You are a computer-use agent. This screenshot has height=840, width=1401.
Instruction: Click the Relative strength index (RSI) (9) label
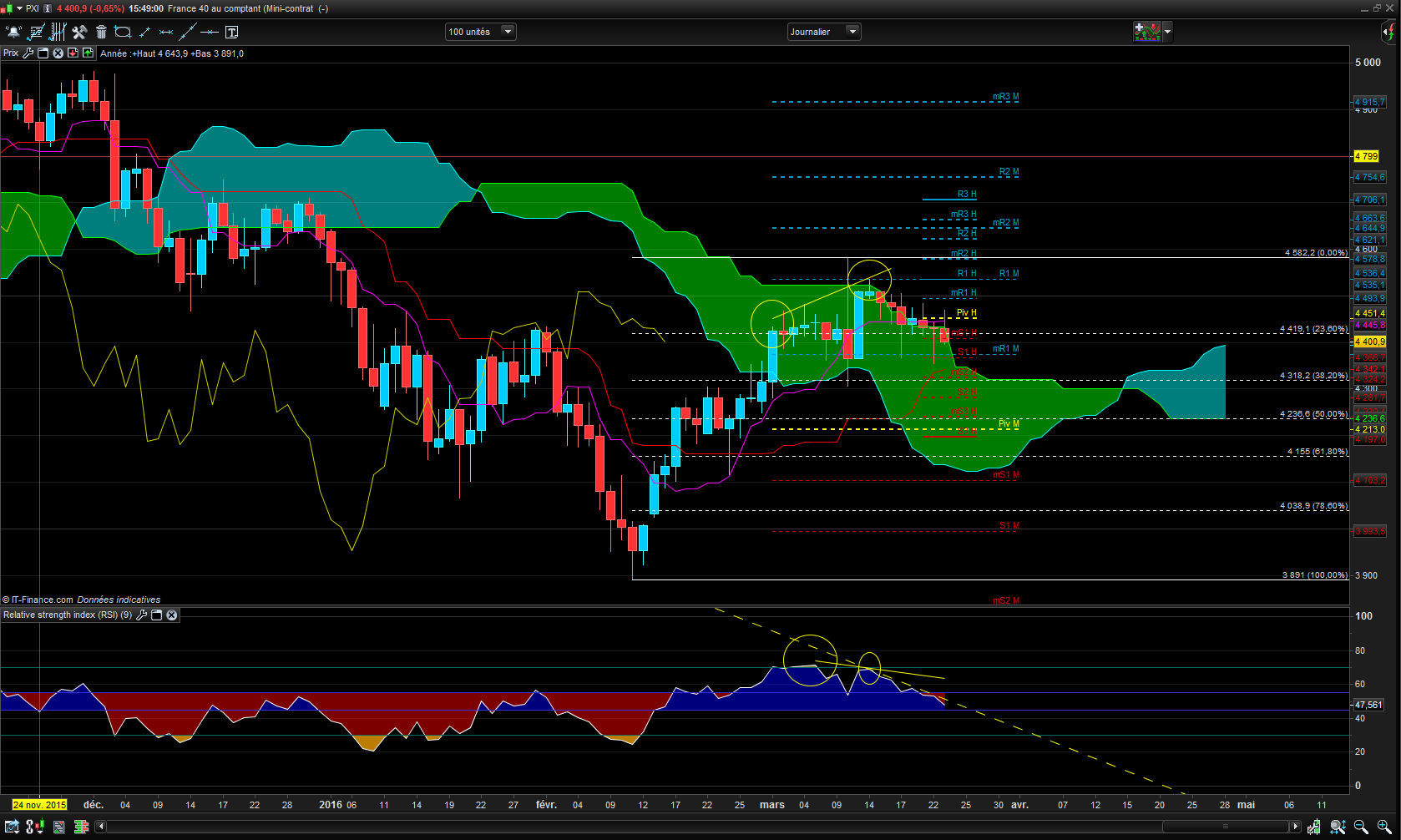[x=68, y=615]
